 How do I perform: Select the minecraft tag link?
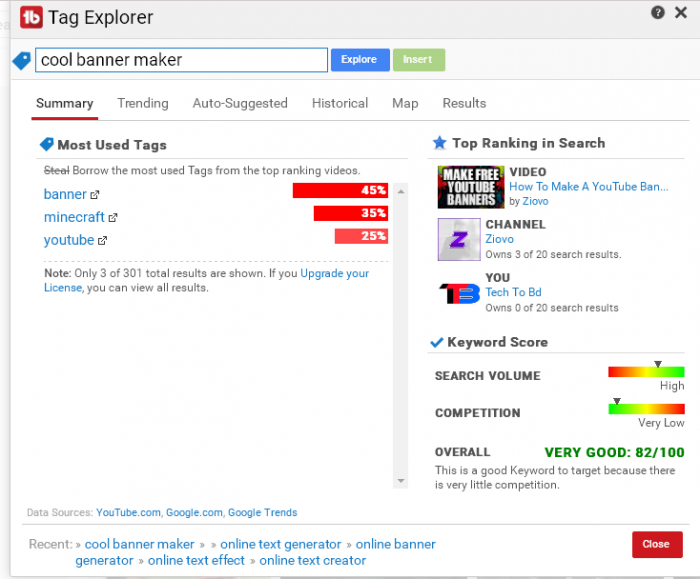[x=74, y=217]
